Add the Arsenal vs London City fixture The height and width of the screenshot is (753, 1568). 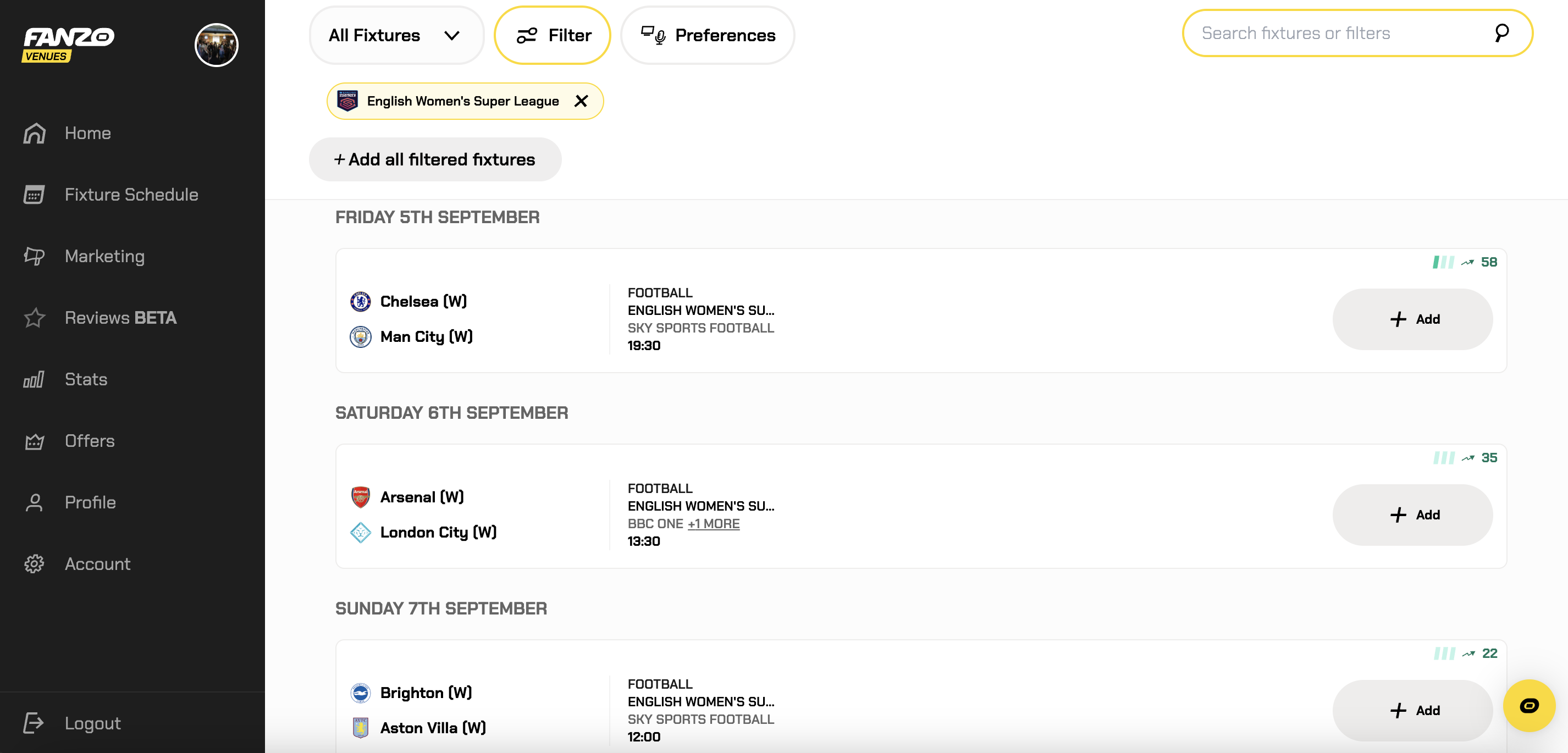point(1412,515)
